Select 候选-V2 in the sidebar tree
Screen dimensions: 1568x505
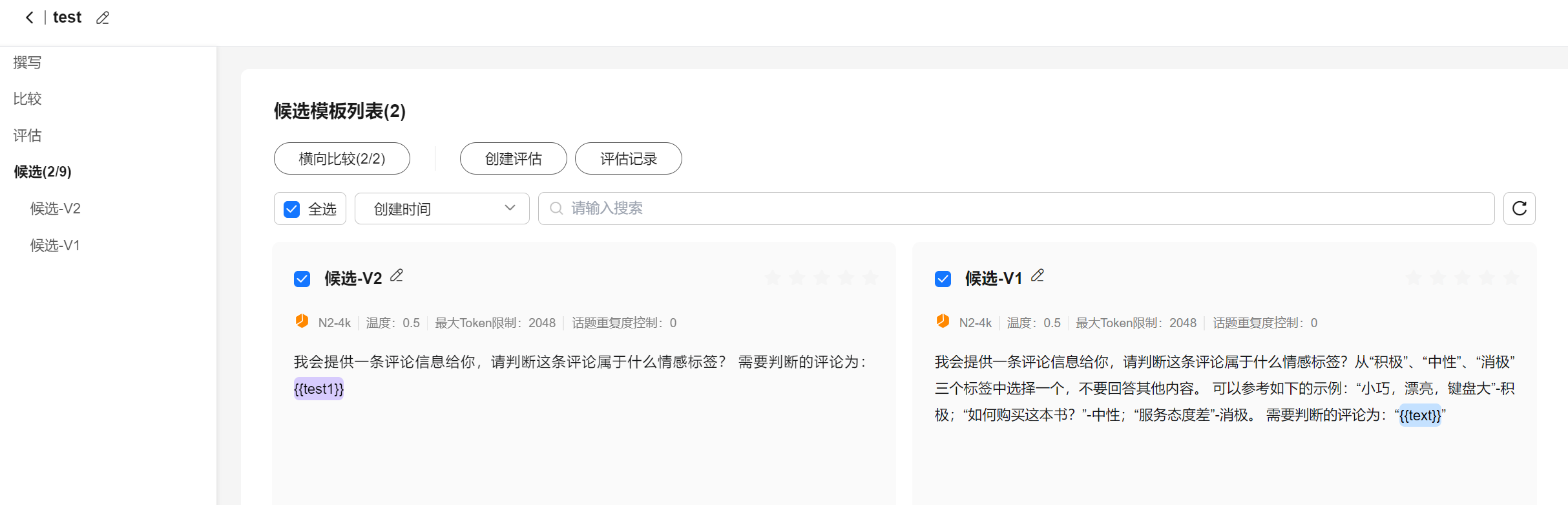(56, 209)
